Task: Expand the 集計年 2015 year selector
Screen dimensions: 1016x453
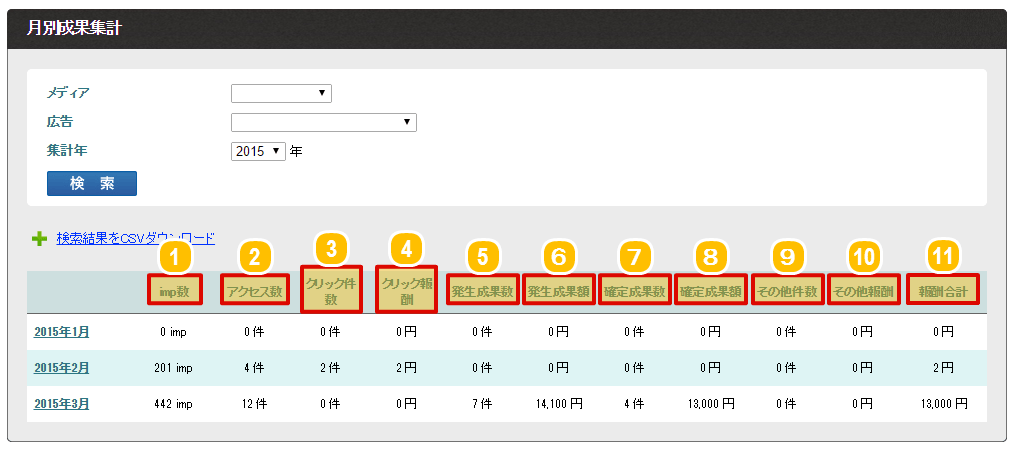Action: click(258, 151)
